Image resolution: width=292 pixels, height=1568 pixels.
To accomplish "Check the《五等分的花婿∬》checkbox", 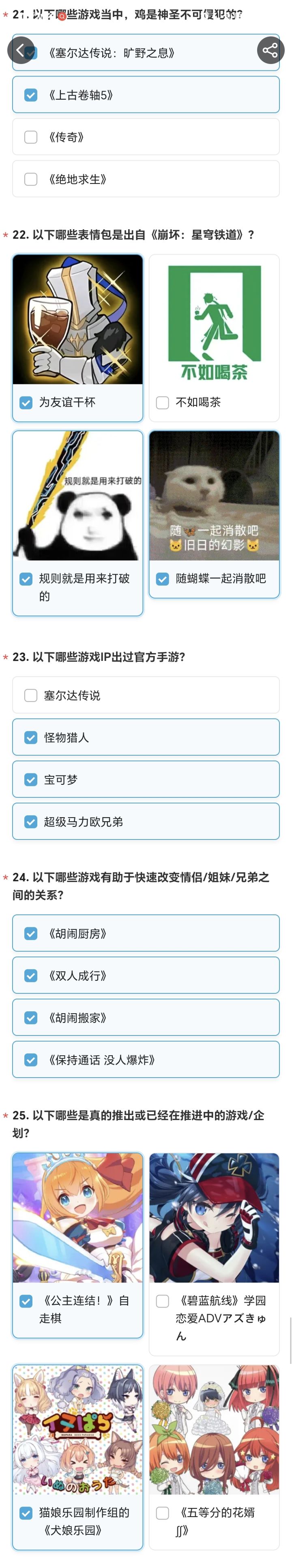I will pyautogui.click(x=162, y=1513).
